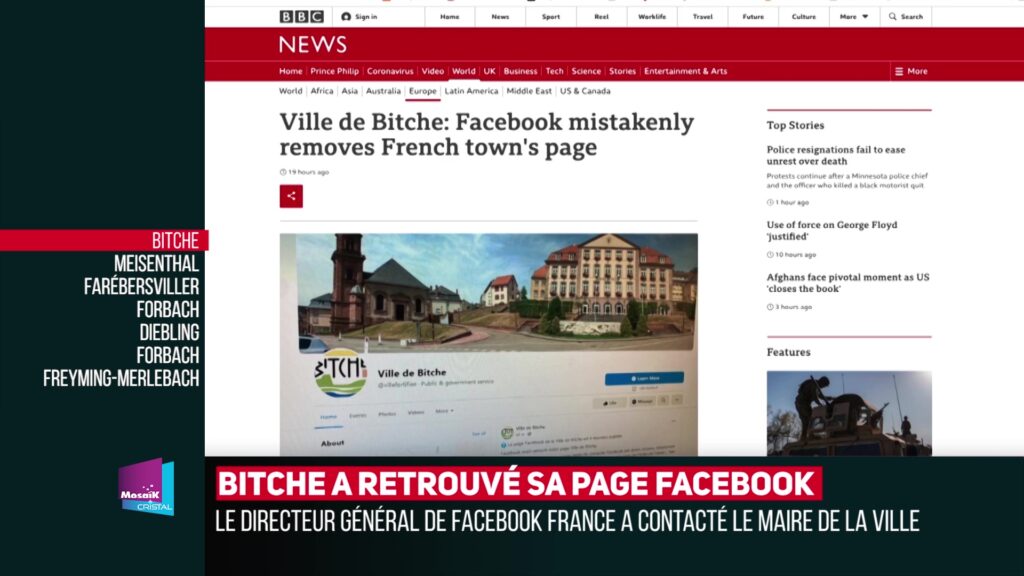Click the '19 hours ago' timestamp
Viewport: 1024px width, 576px height.
tap(304, 172)
